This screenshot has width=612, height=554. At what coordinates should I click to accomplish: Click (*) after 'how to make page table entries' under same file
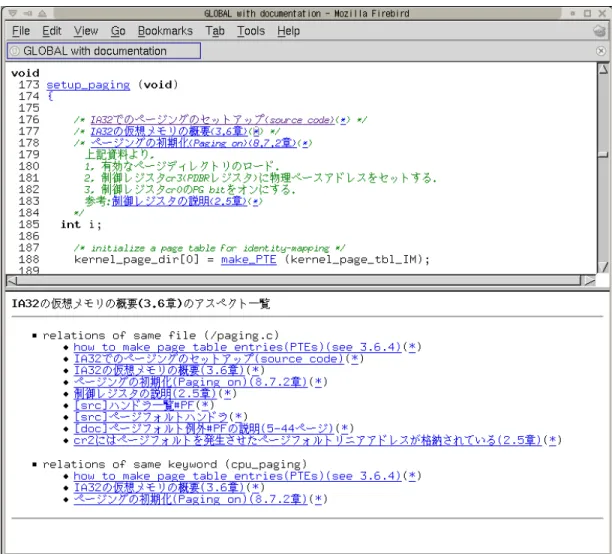(x=412, y=347)
